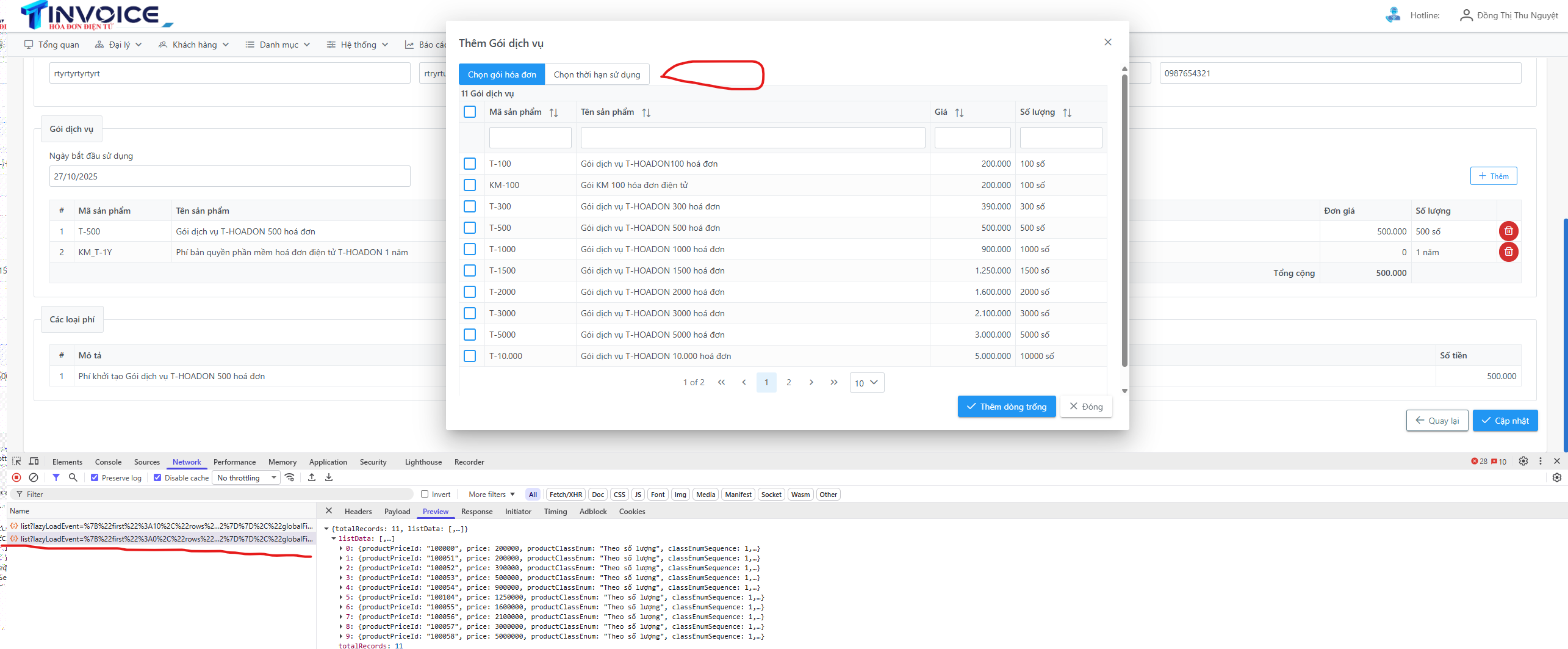Expand More filters dropdown
The width and height of the screenshot is (1568, 649).
pyautogui.click(x=492, y=494)
